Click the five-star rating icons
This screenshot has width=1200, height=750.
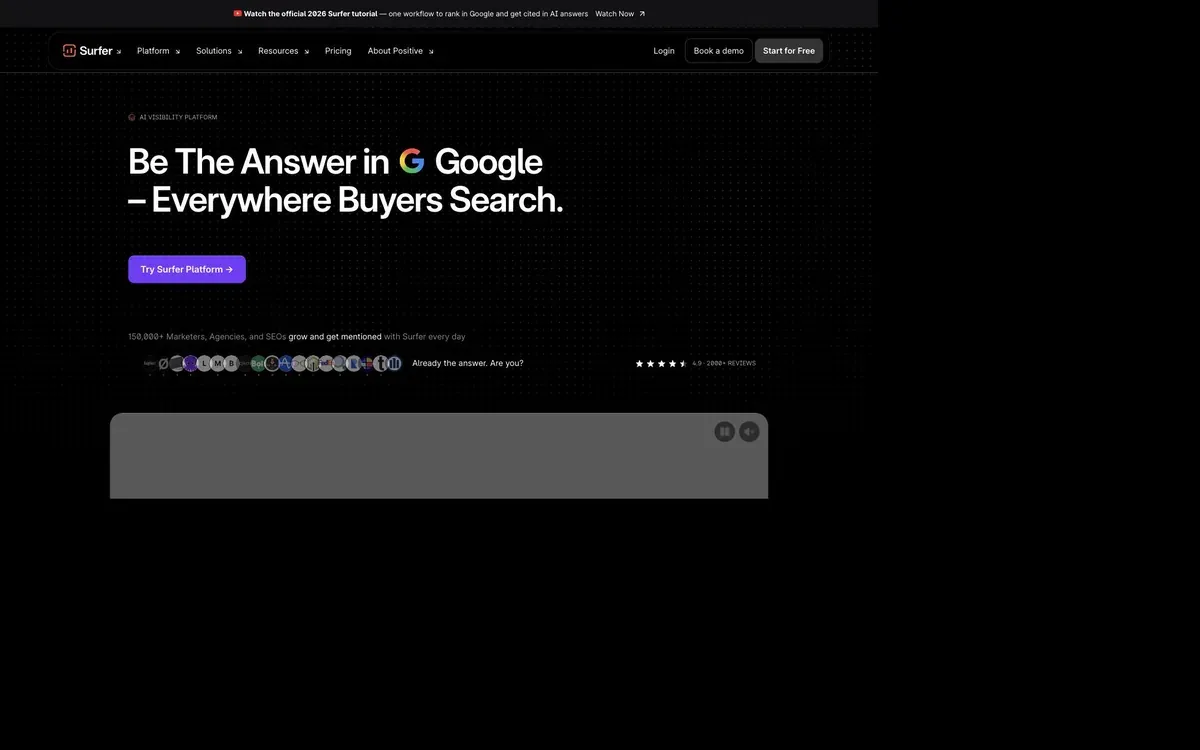click(661, 364)
